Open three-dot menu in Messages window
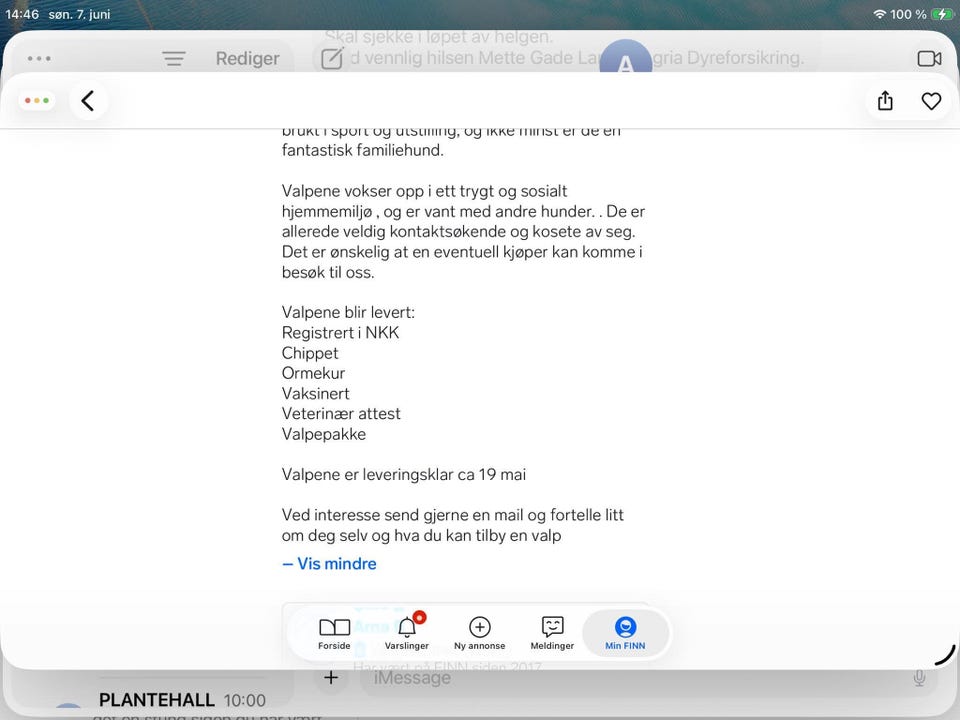Screen dimensions: 960x720 pyautogui.click(x=39, y=59)
